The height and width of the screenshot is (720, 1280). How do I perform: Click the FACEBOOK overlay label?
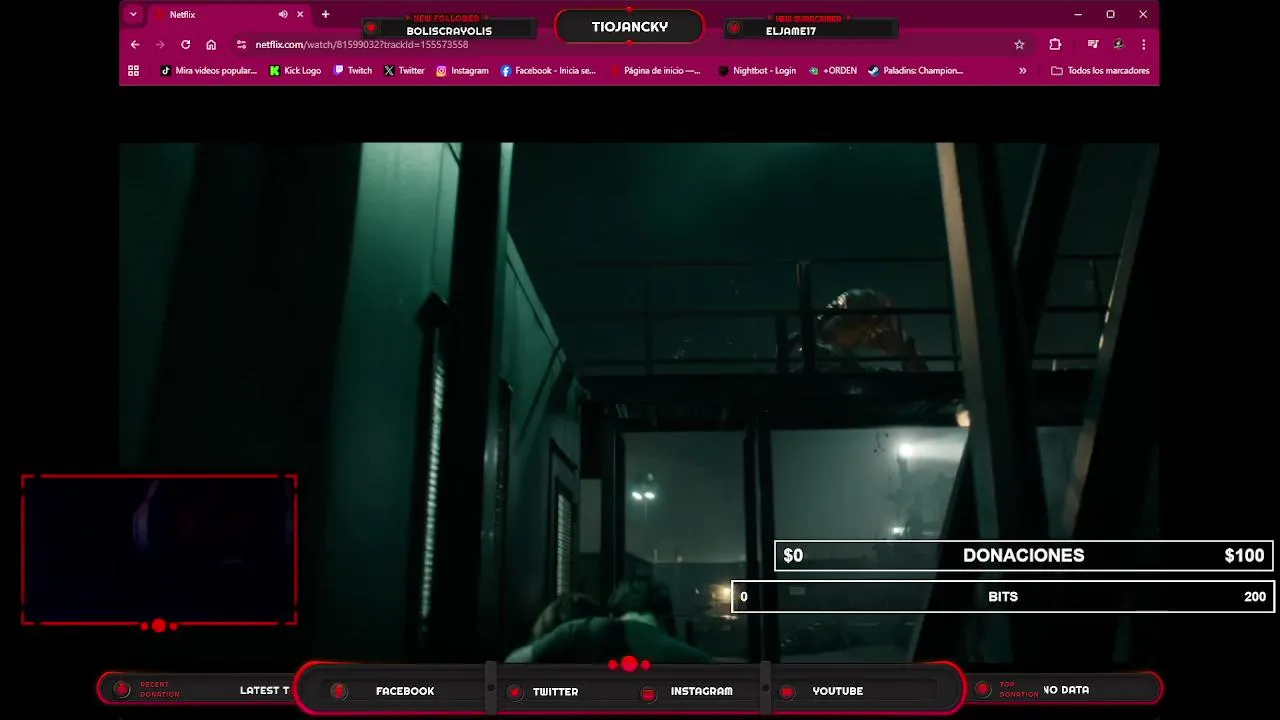405,691
